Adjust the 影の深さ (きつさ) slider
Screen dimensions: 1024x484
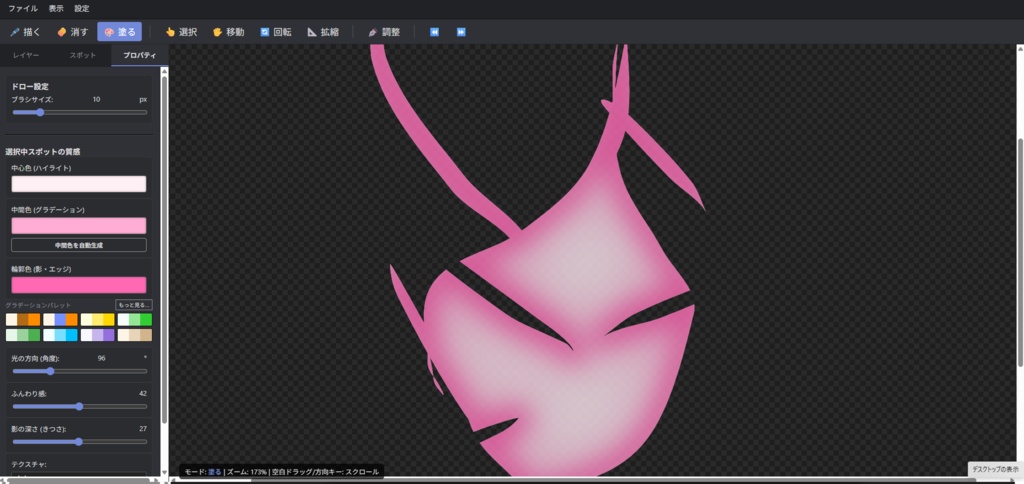point(80,442)
